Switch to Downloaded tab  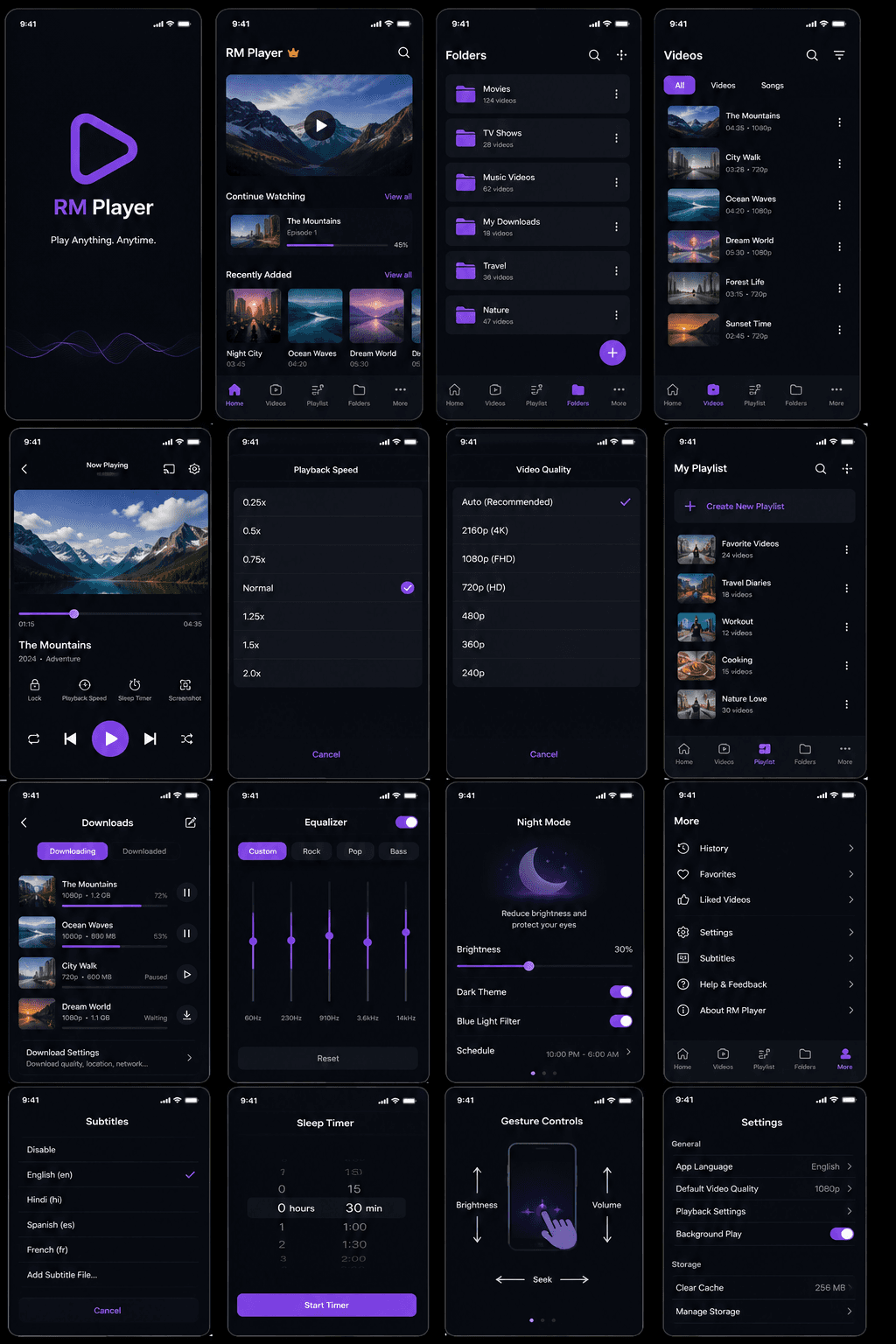[x=144, y=851]
